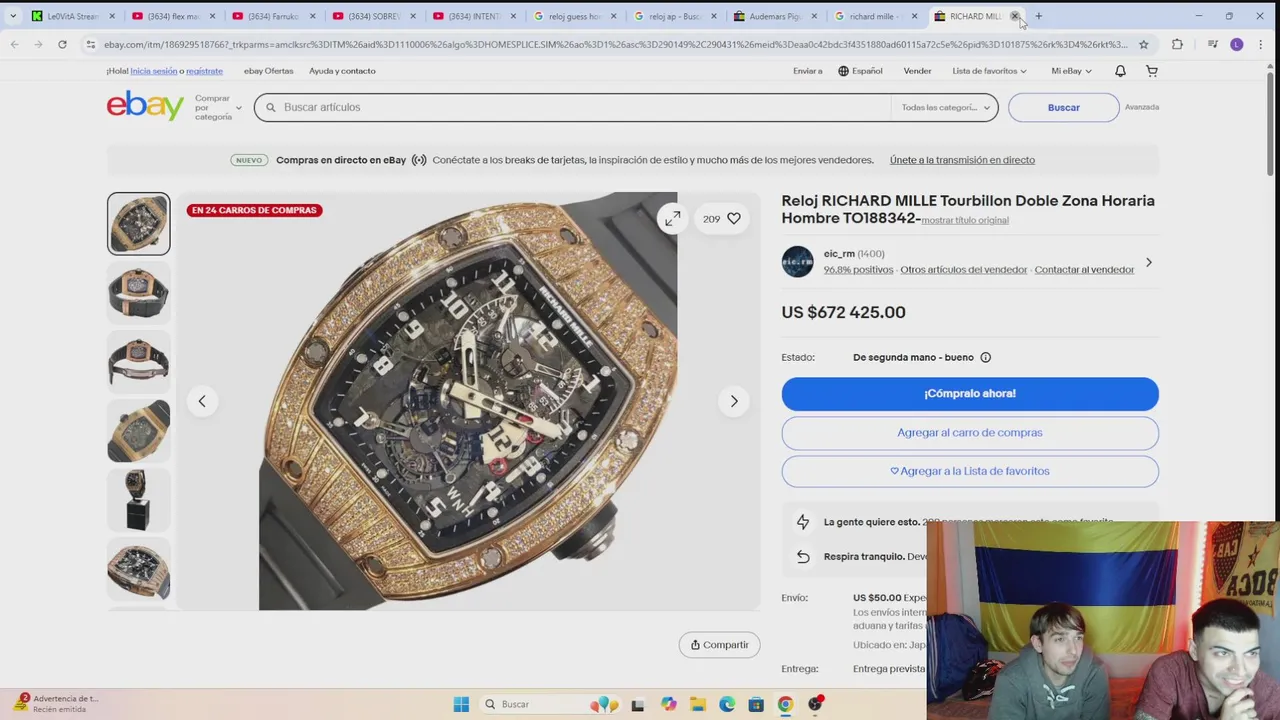1280x720 pixels.
Task: Open the condition info circle icon
Action: tap(985, 357)
